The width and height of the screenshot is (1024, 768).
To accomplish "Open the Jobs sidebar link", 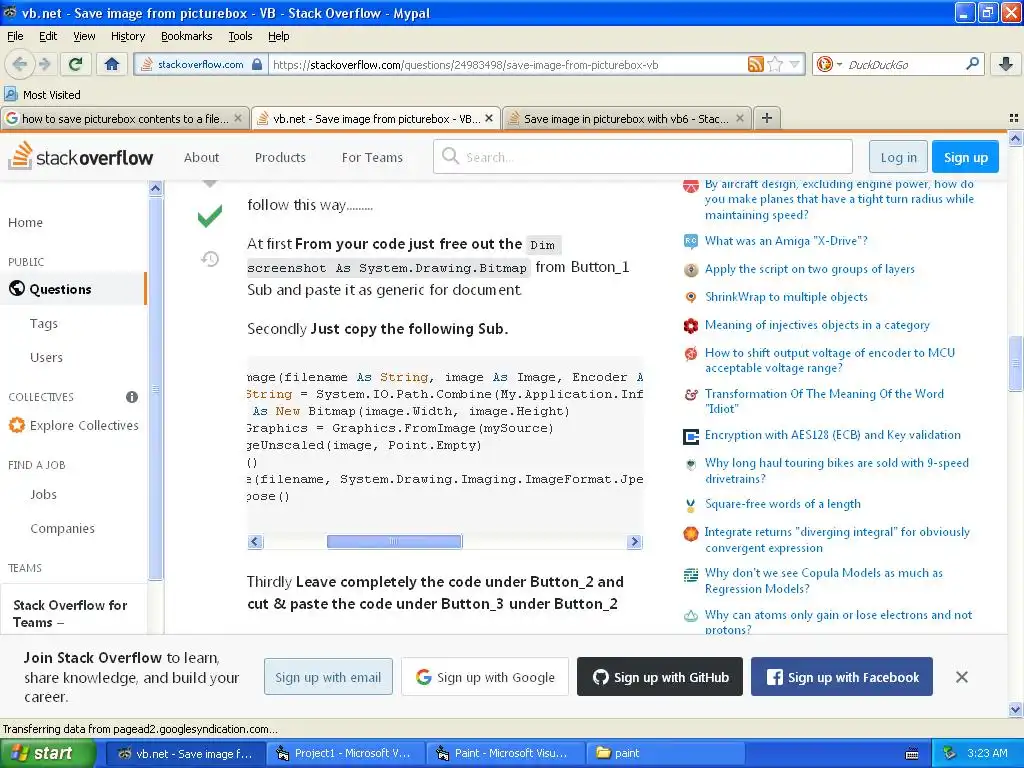I will (x=43, y=494).
